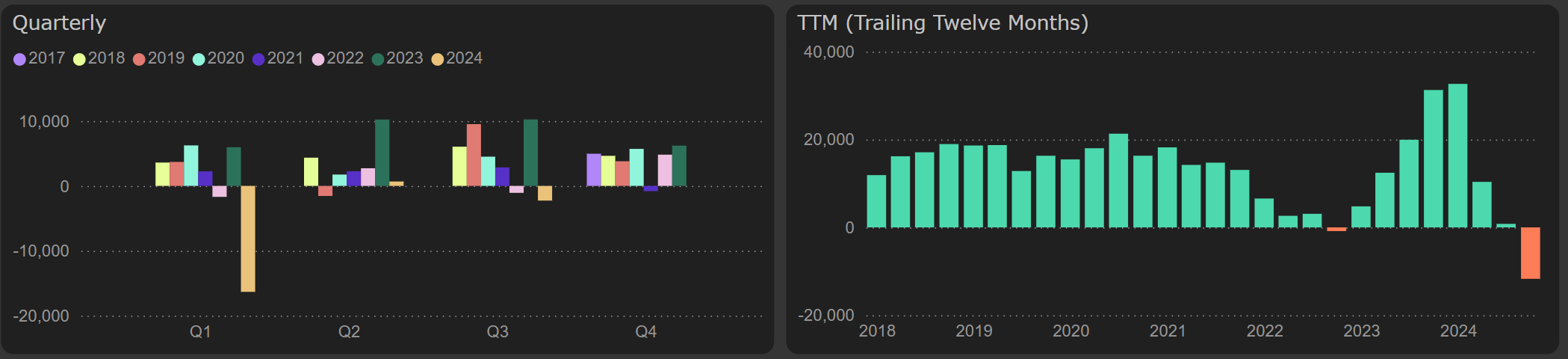Toggle the 2017 legend series
1568x359 pixels.
pos(40,58)
